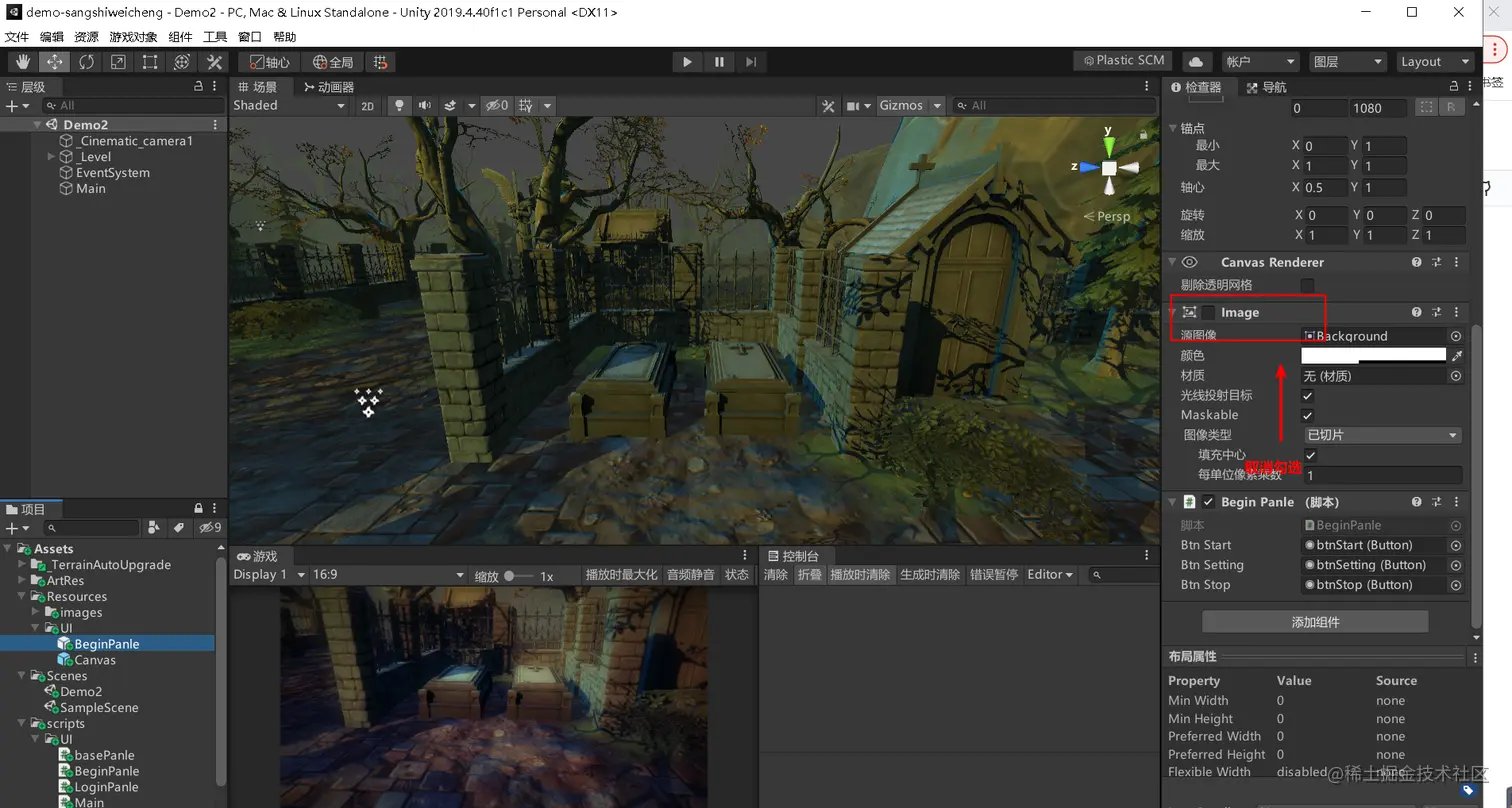Toggle hidden objects visibility counter in the scene toolbar
1512x808 pixels.
point(497,105)
